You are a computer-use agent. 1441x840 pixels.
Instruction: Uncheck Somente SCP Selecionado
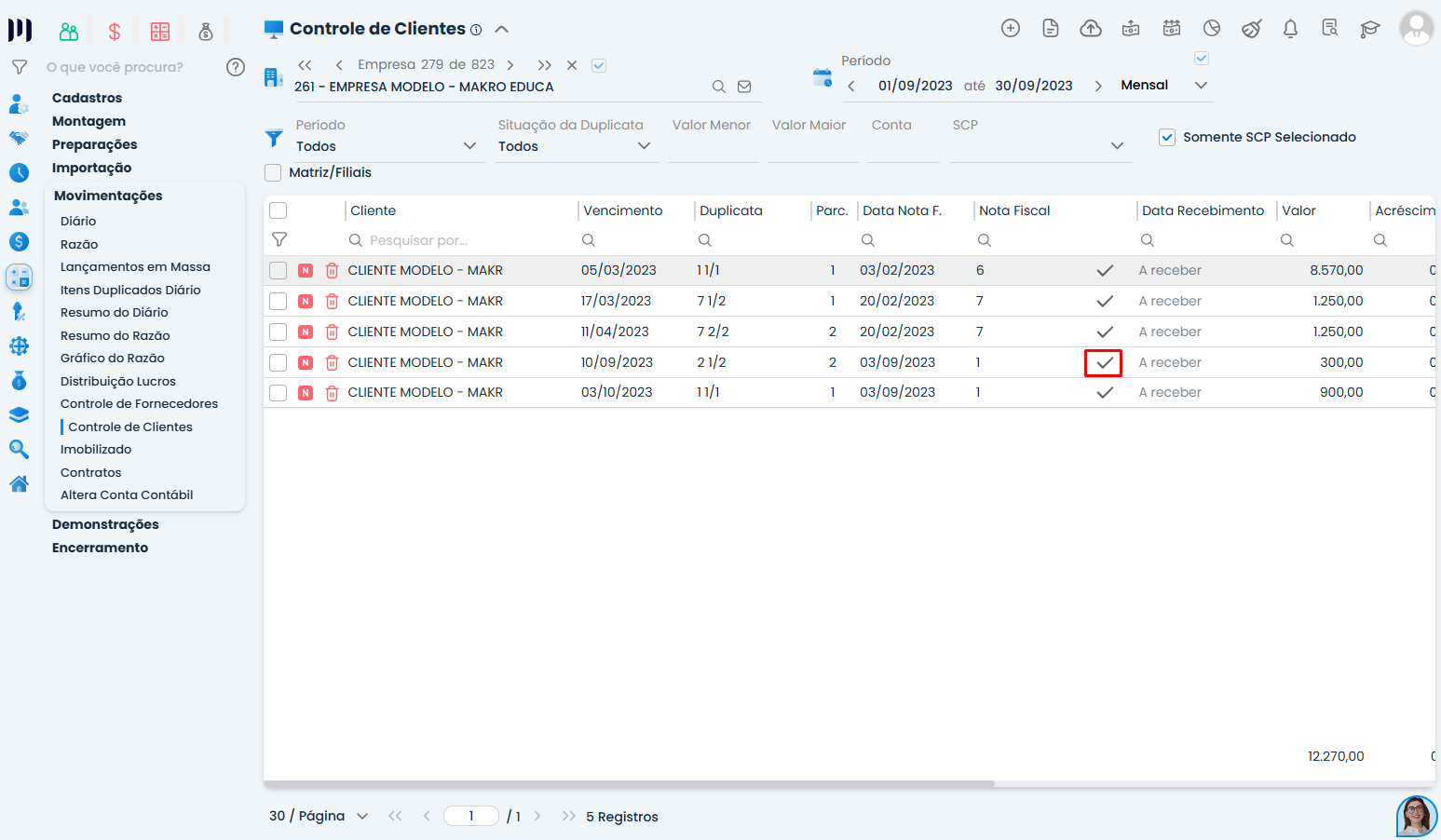[1166, 138]
